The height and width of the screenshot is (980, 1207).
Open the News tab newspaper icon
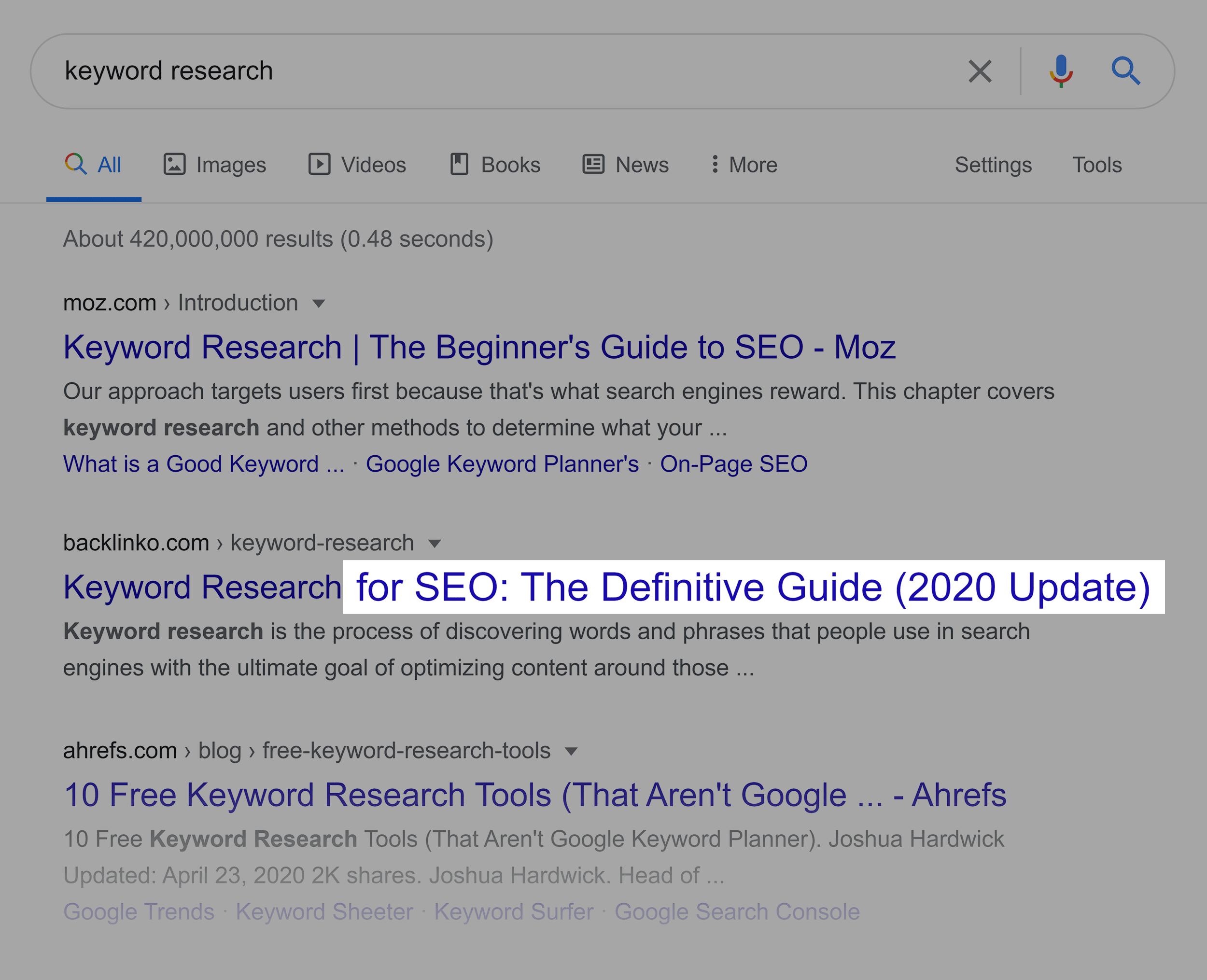coord(593,164)
